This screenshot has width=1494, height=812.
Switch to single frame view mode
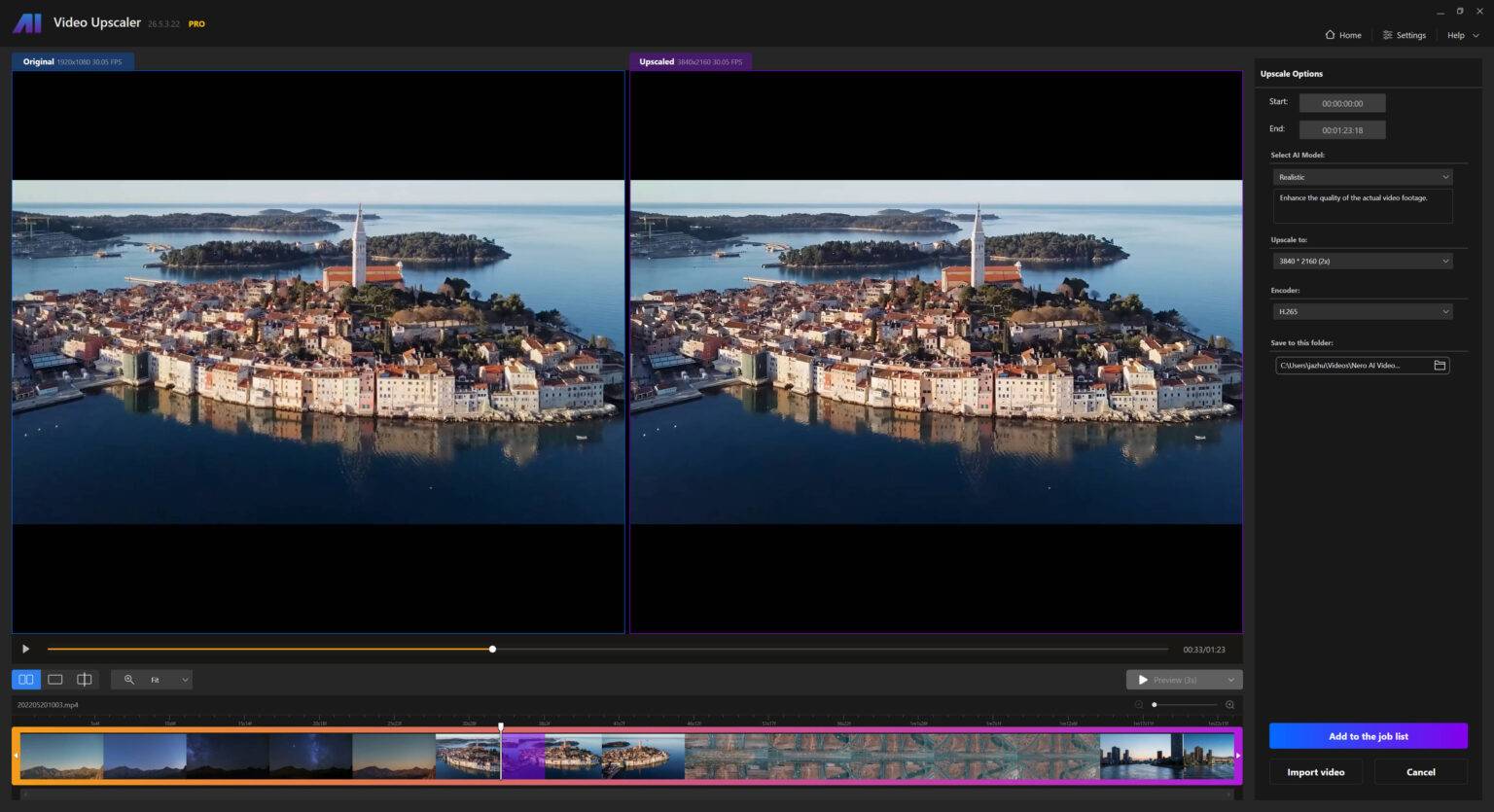click(55, 680)
